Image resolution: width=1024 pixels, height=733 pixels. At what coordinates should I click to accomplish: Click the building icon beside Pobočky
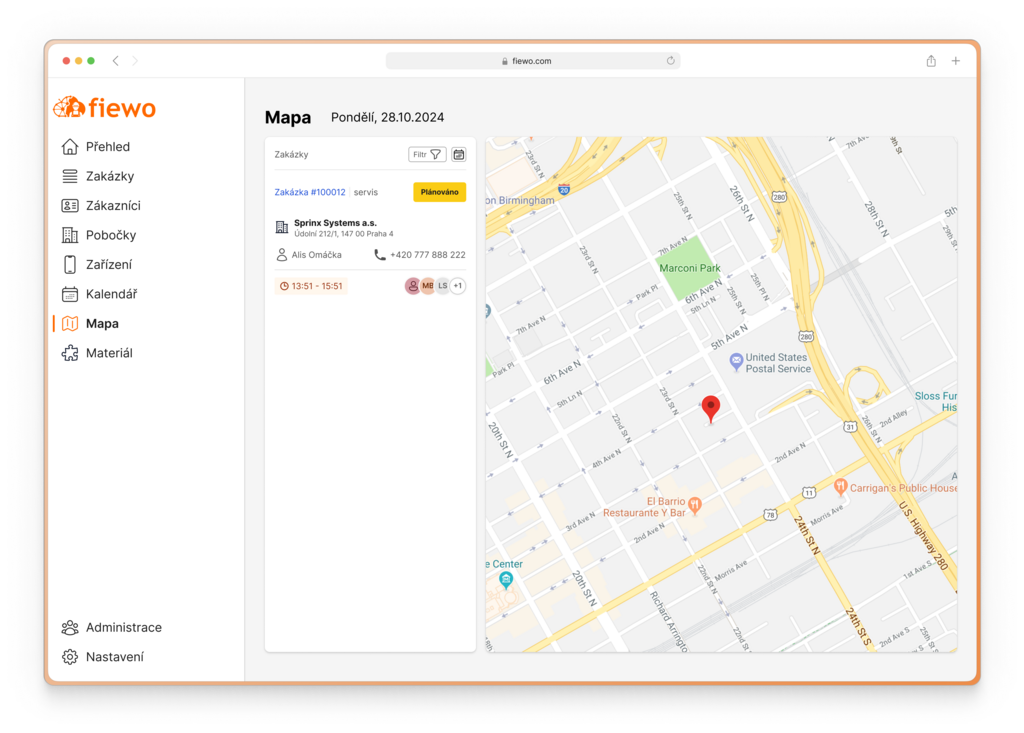click(x=70, y=235)
